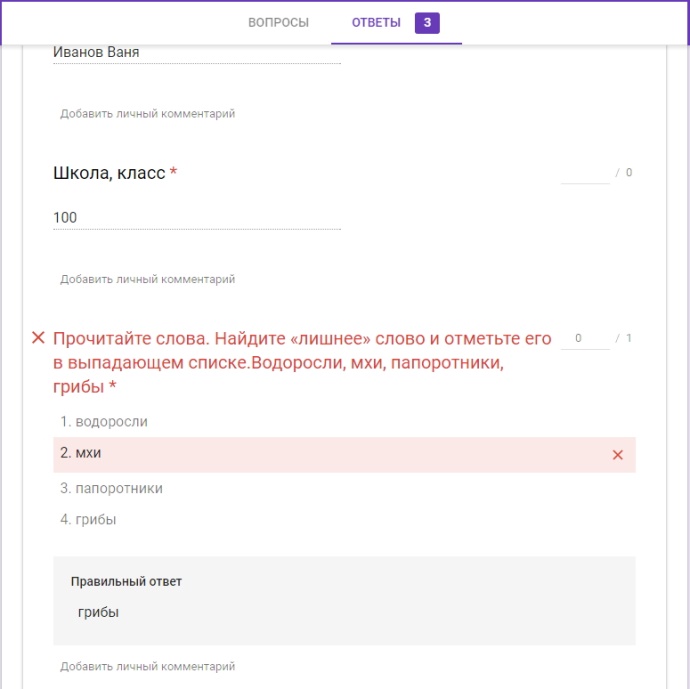Screen dimensions: 690x689
Task: Choose option 3. папоротники
Action: 111,488
